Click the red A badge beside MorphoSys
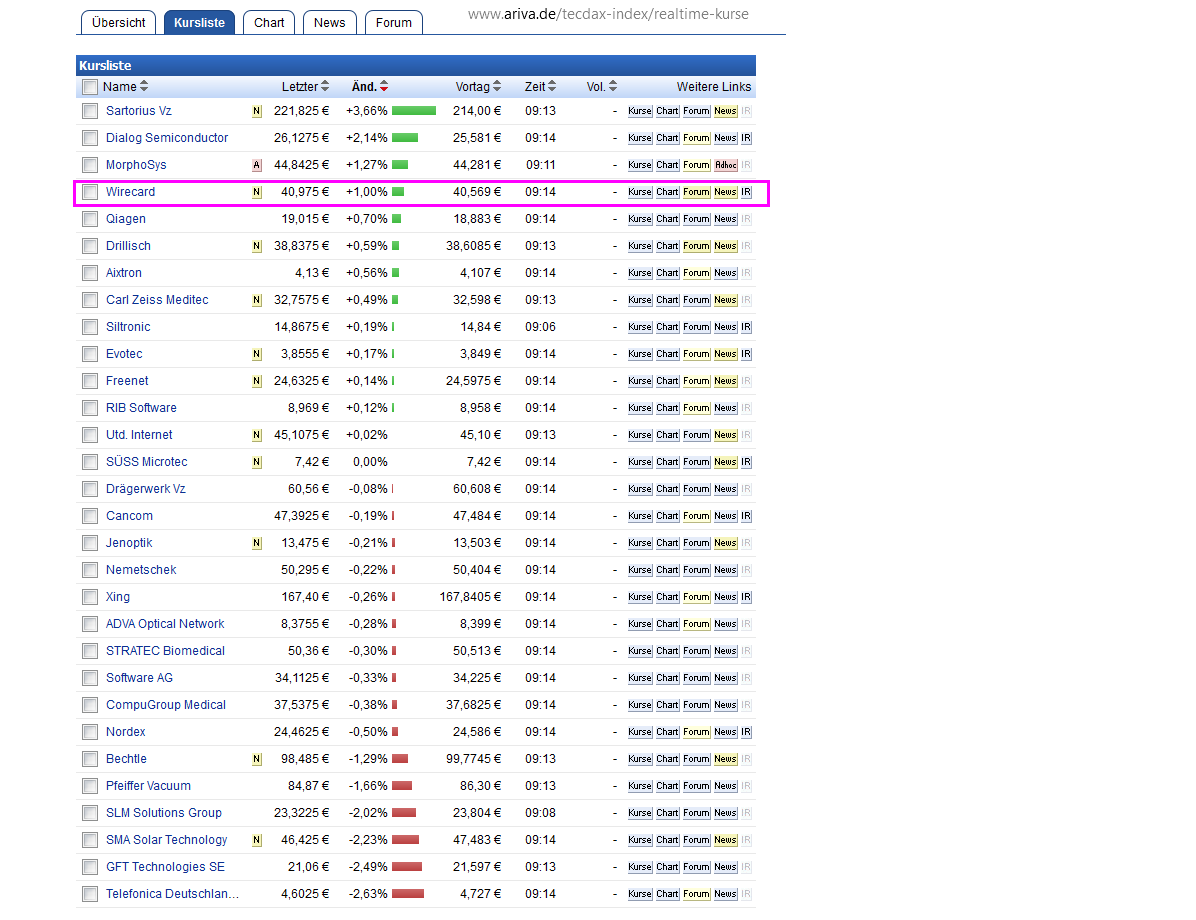 (x=256, y=165)
